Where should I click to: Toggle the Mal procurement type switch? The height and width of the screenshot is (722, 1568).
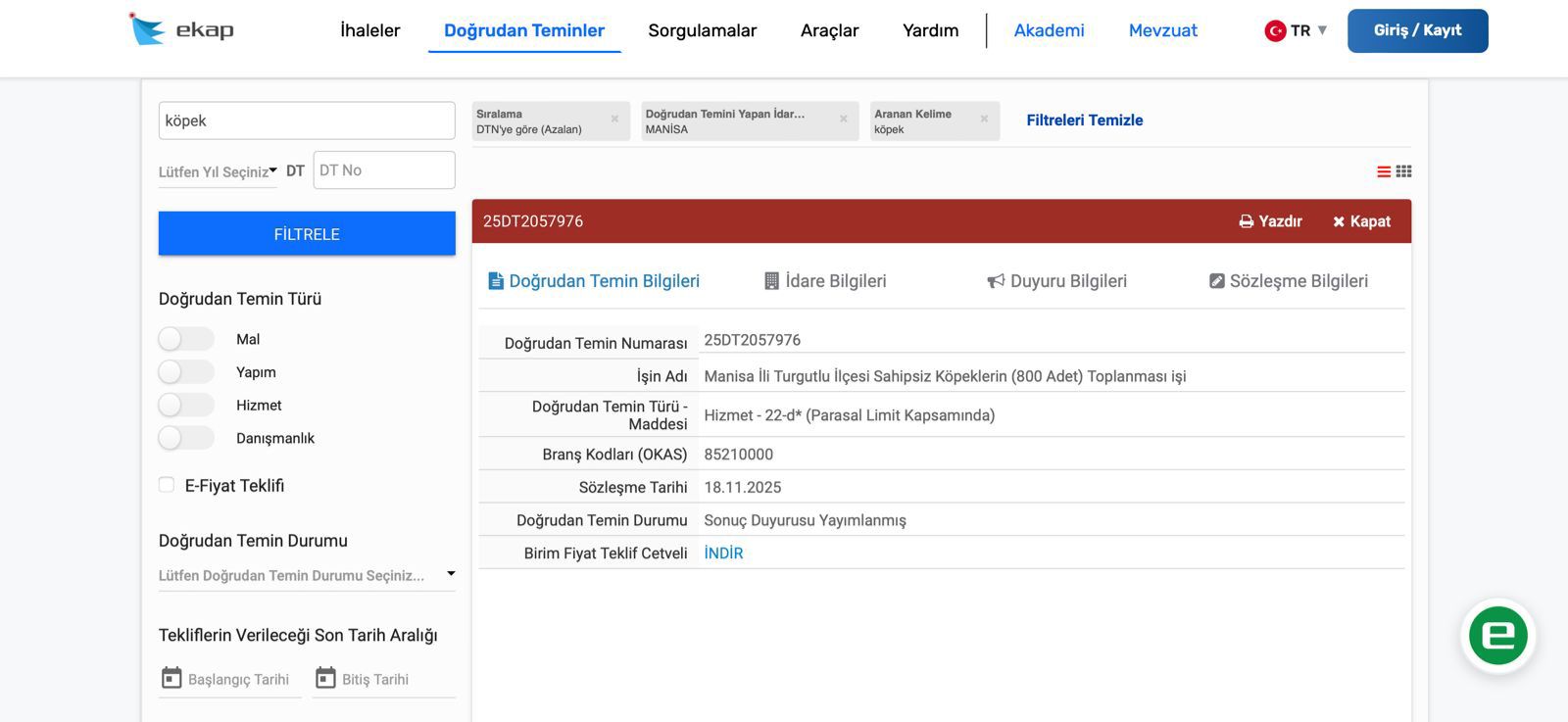(185, 339)
